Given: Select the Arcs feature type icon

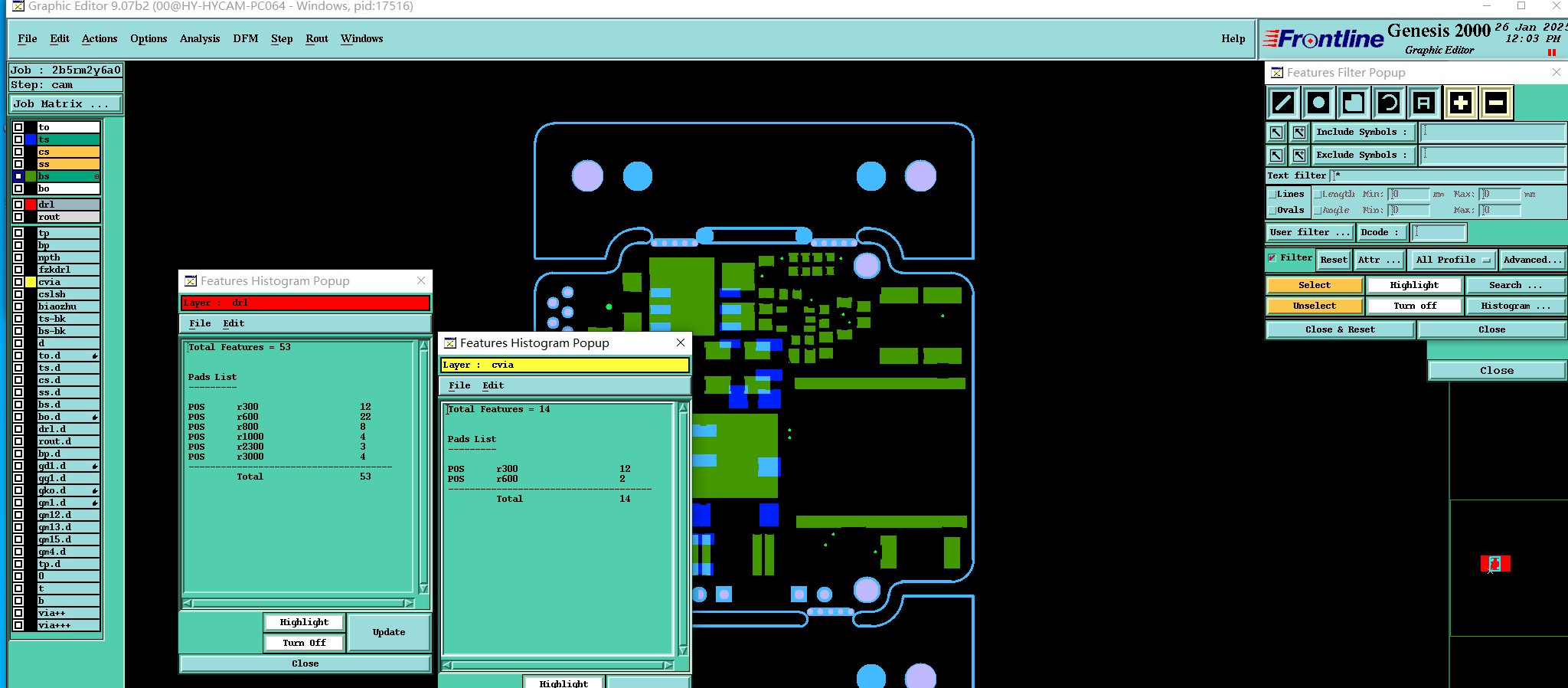Looking at the screenshot, I should point(1389,103).
